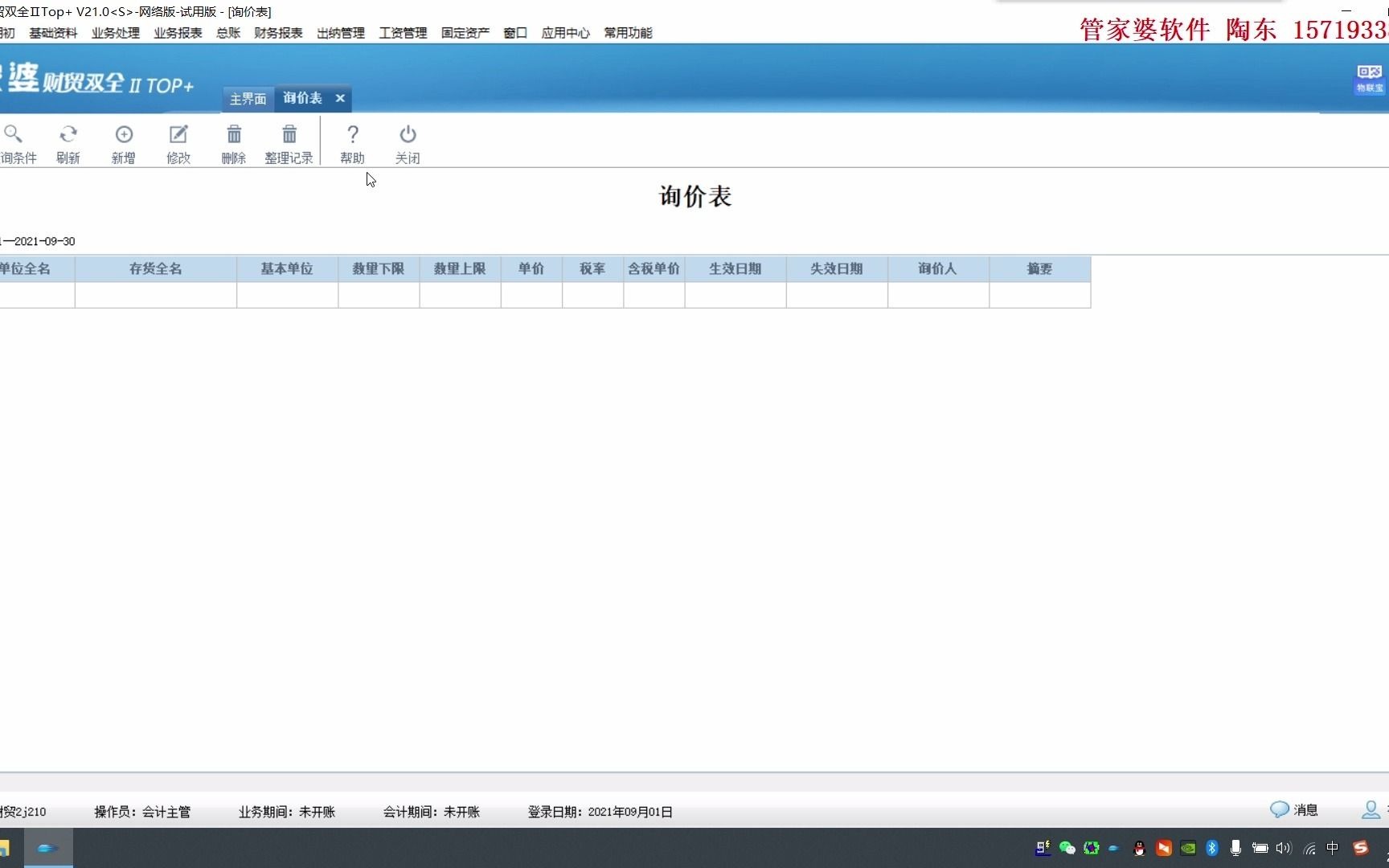Click the 数量上限 column header

(460, 269)
